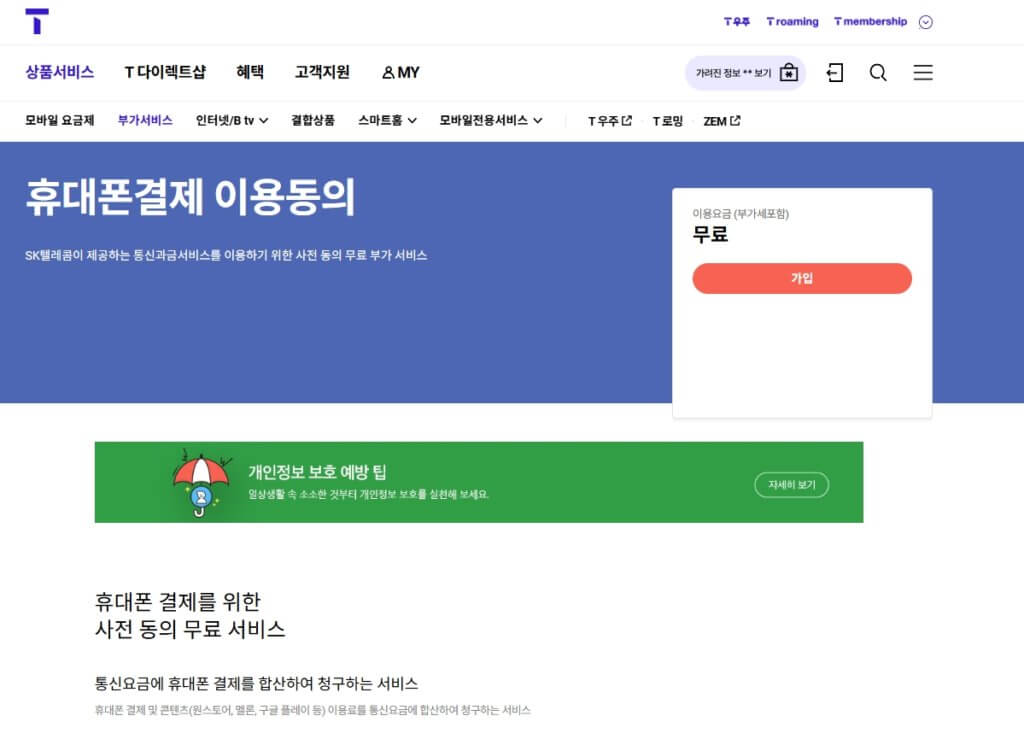The image size is (1024, 751).
Task: Open T 다이렉트샵 menu
Action: (165, 72)
